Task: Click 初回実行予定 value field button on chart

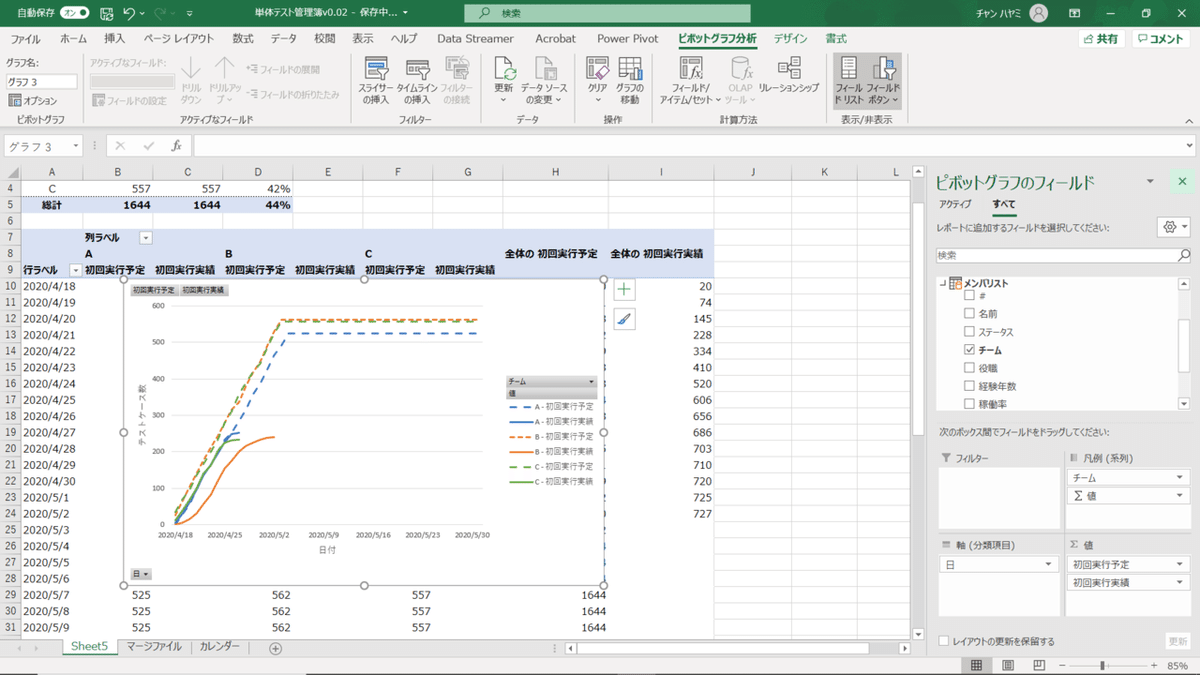Action: (x=154, y=289)
